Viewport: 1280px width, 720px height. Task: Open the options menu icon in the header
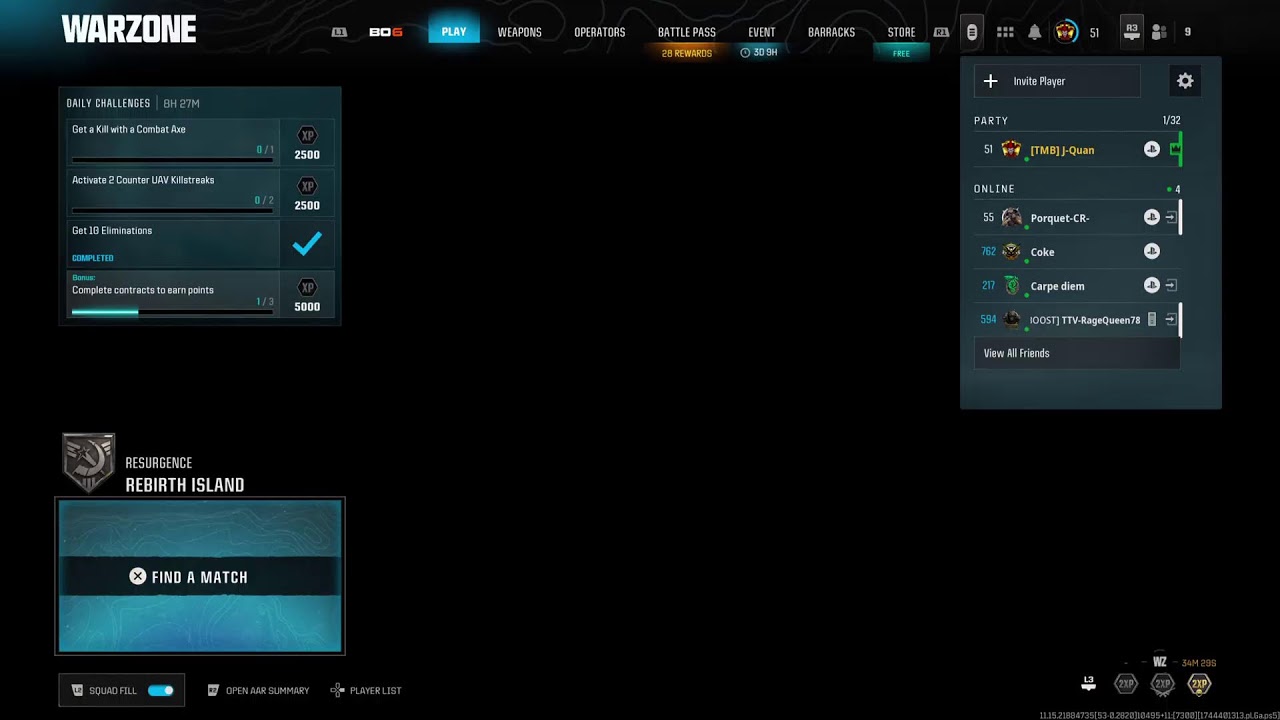[x=971, y=32]
